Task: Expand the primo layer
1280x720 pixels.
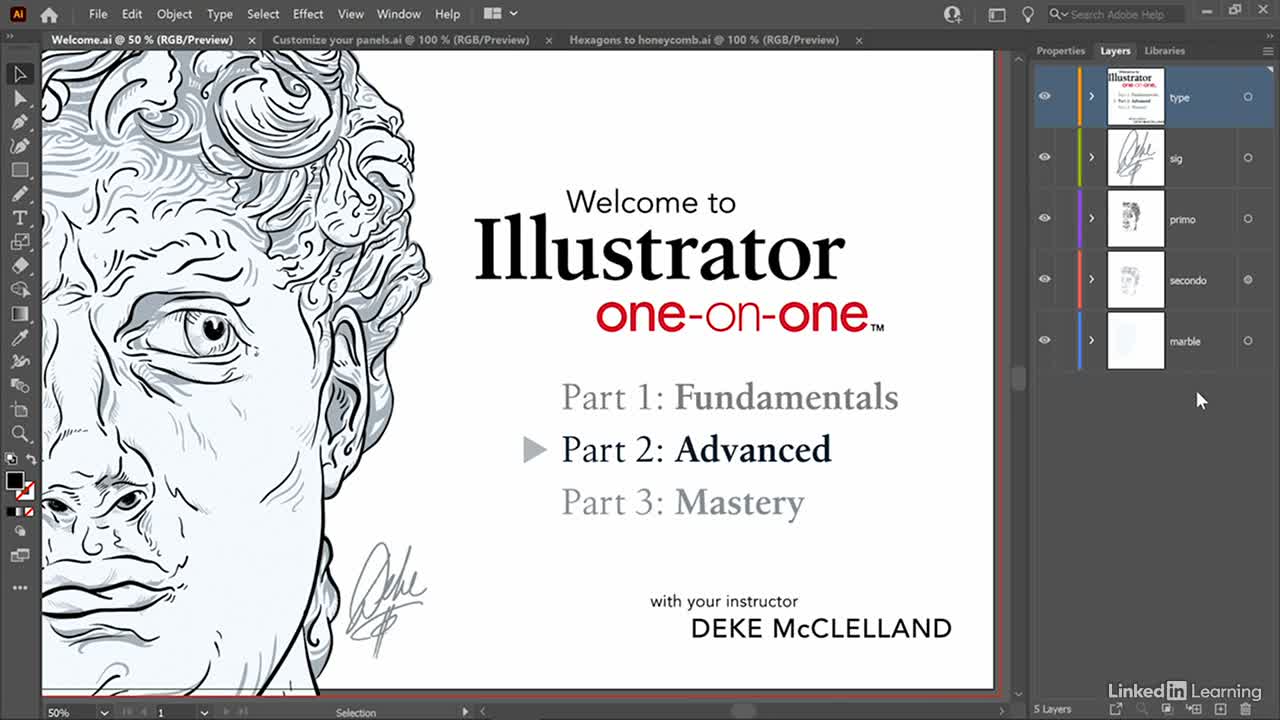Action: point(1091,219)
